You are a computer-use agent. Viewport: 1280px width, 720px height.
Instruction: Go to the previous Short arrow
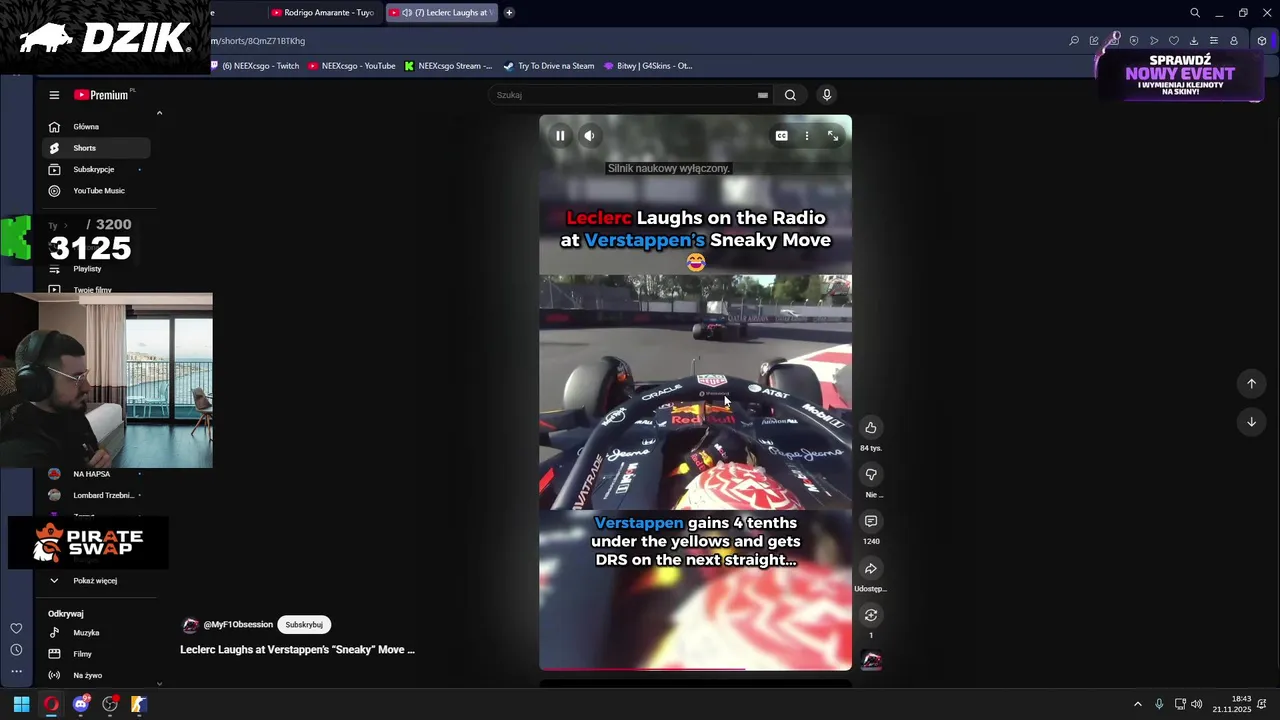(1251, 384)
